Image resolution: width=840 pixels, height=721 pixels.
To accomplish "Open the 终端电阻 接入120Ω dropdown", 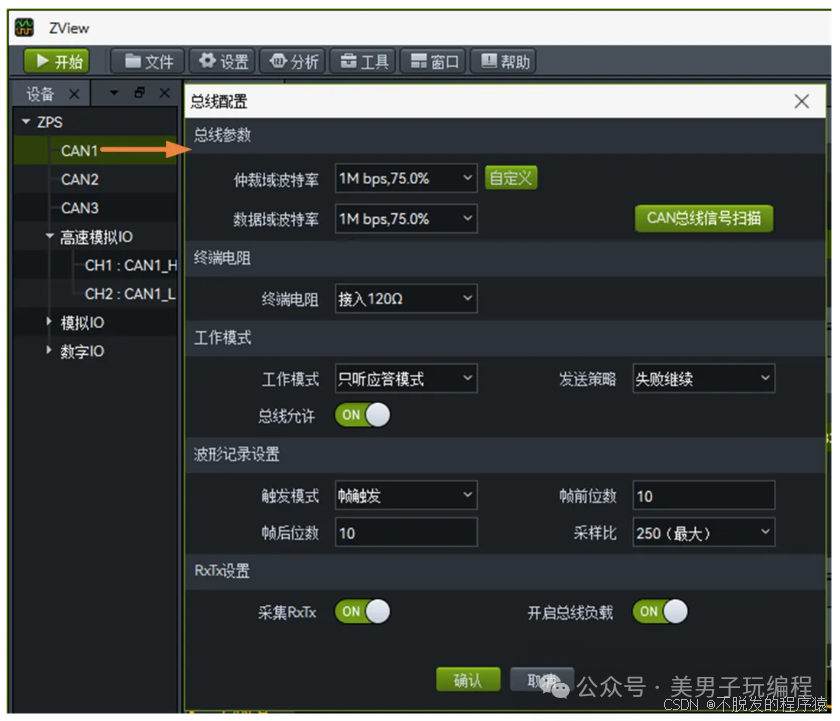I will point(406,298).
